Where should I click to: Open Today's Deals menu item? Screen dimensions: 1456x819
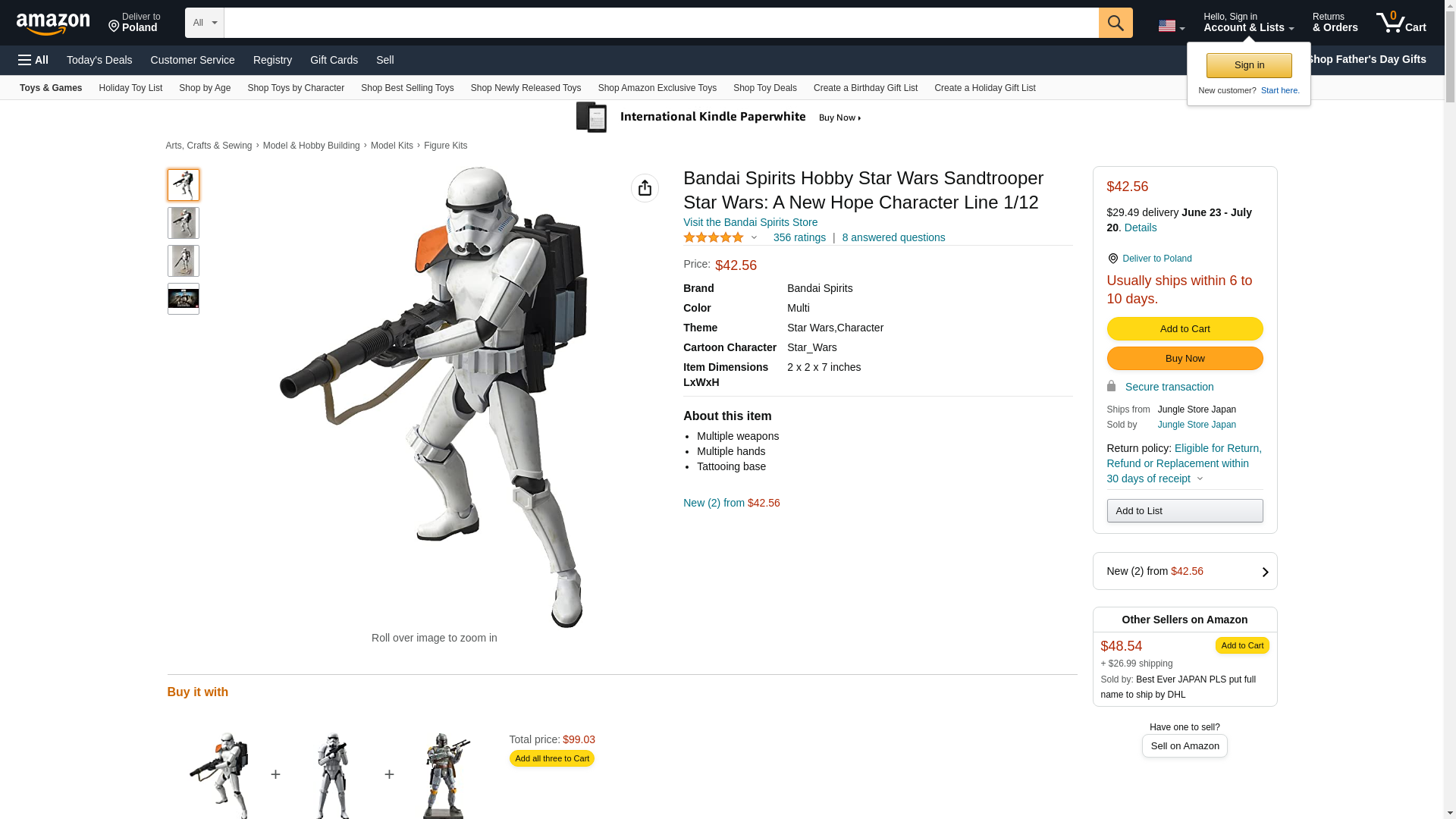click(x=99, y=60)
